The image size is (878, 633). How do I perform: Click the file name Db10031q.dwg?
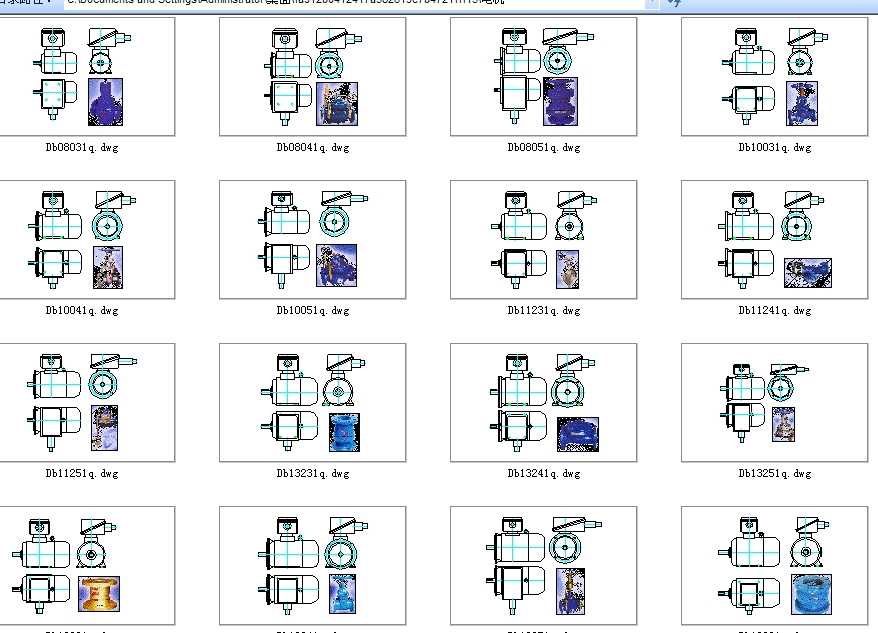[775, 147]
